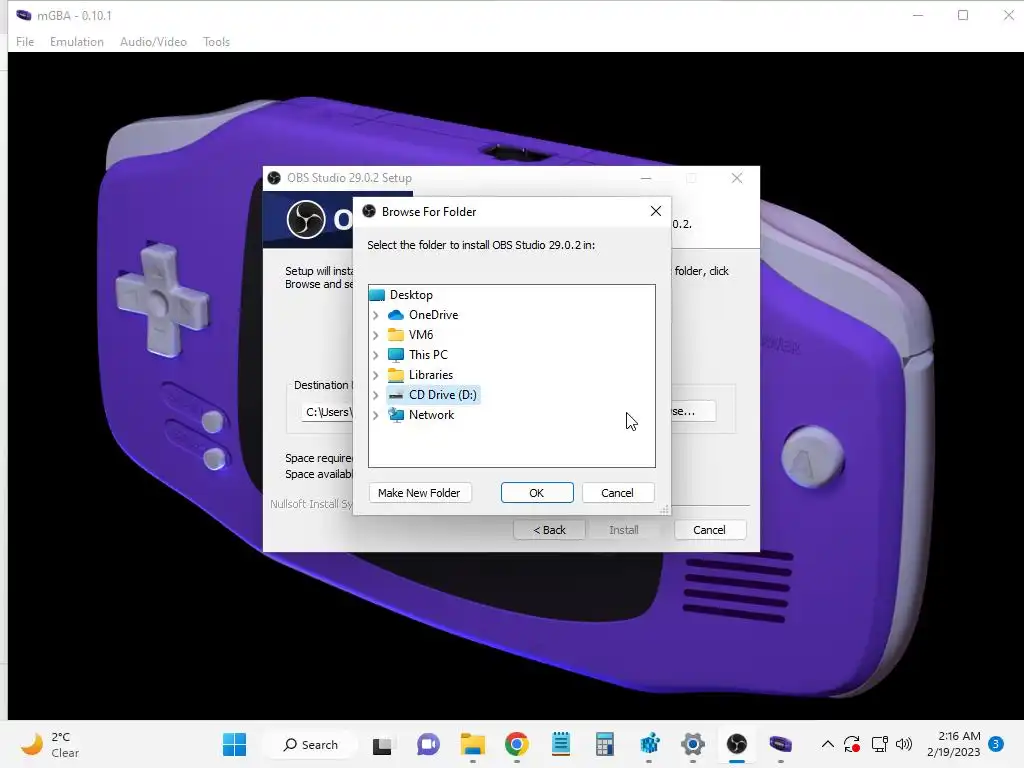Open Google Chrome from taskbar
The width and height of the screenshot is (1024, 768).
(517, 744)
